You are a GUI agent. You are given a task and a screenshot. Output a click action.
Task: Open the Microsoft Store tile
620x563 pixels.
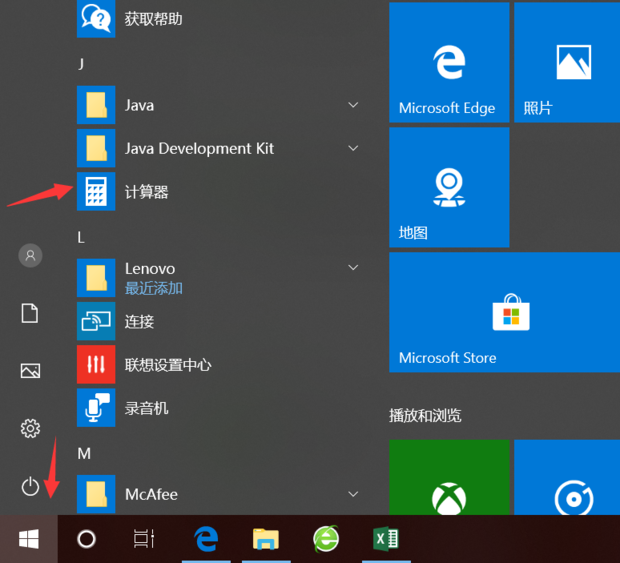coord(505,312)
